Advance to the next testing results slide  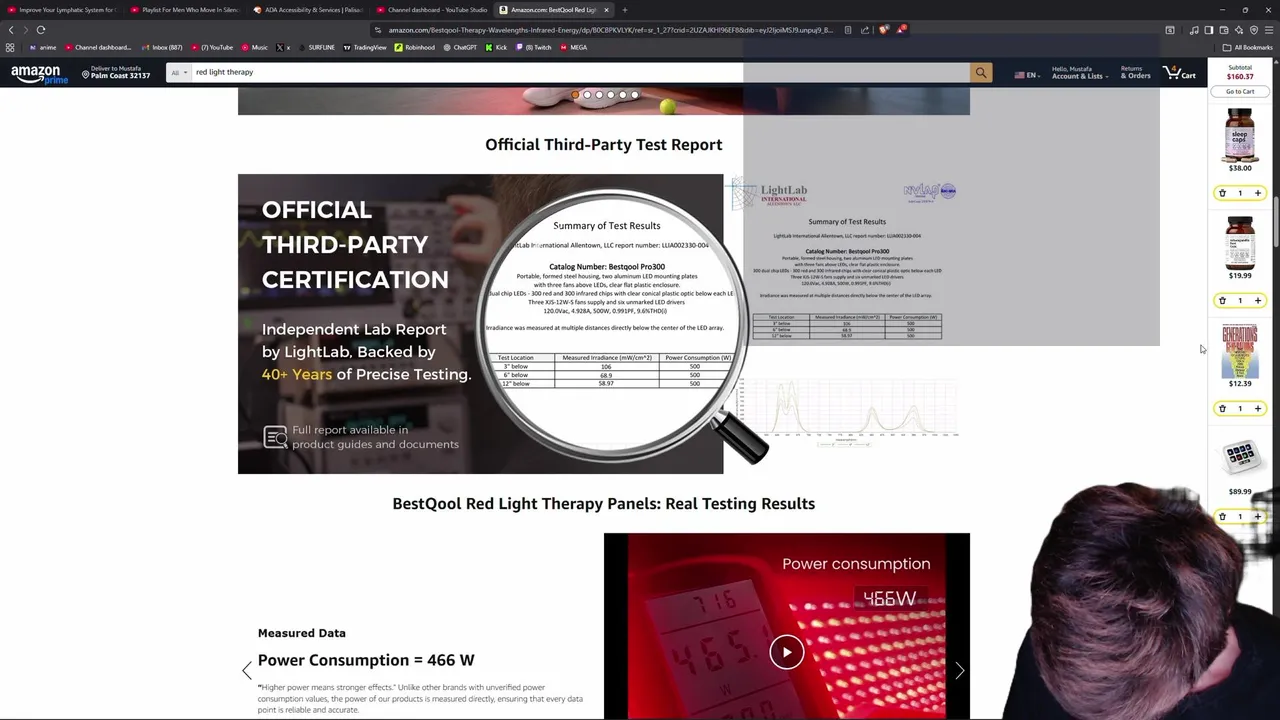[959, 671]
